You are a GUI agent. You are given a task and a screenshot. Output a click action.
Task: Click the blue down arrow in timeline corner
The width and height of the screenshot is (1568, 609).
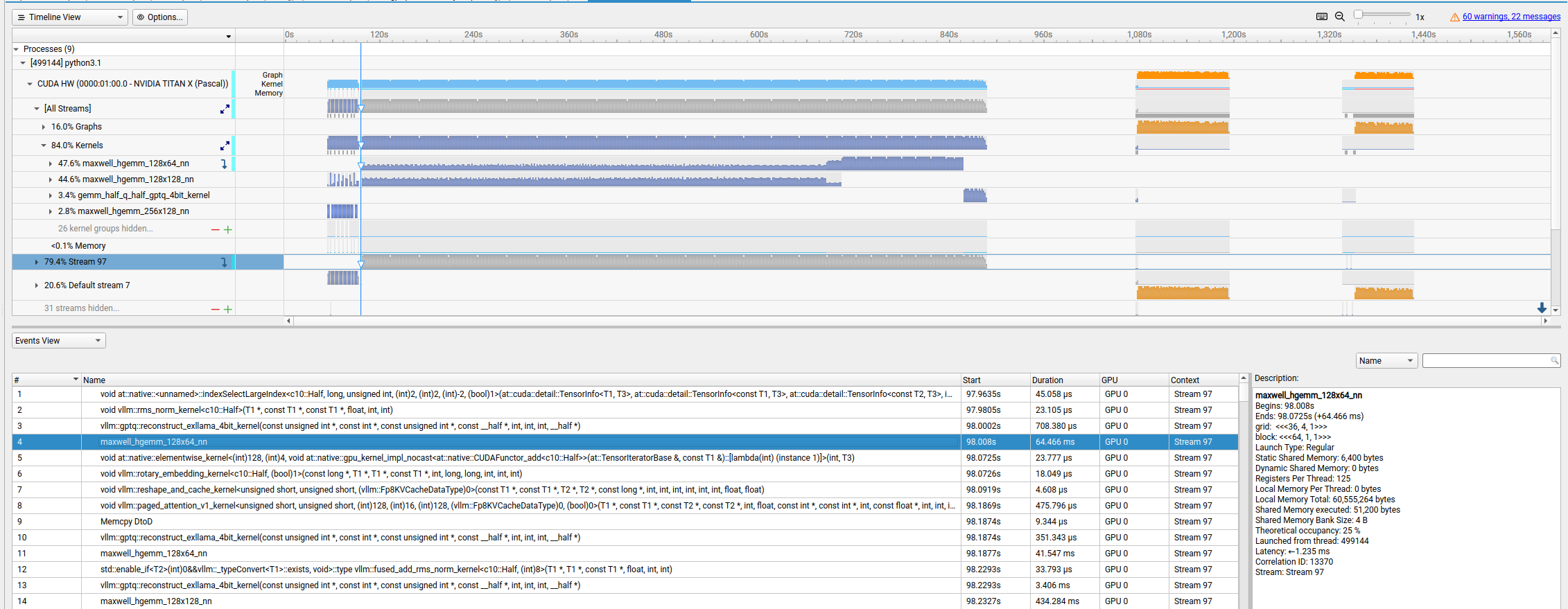(x=1542, y=308)
